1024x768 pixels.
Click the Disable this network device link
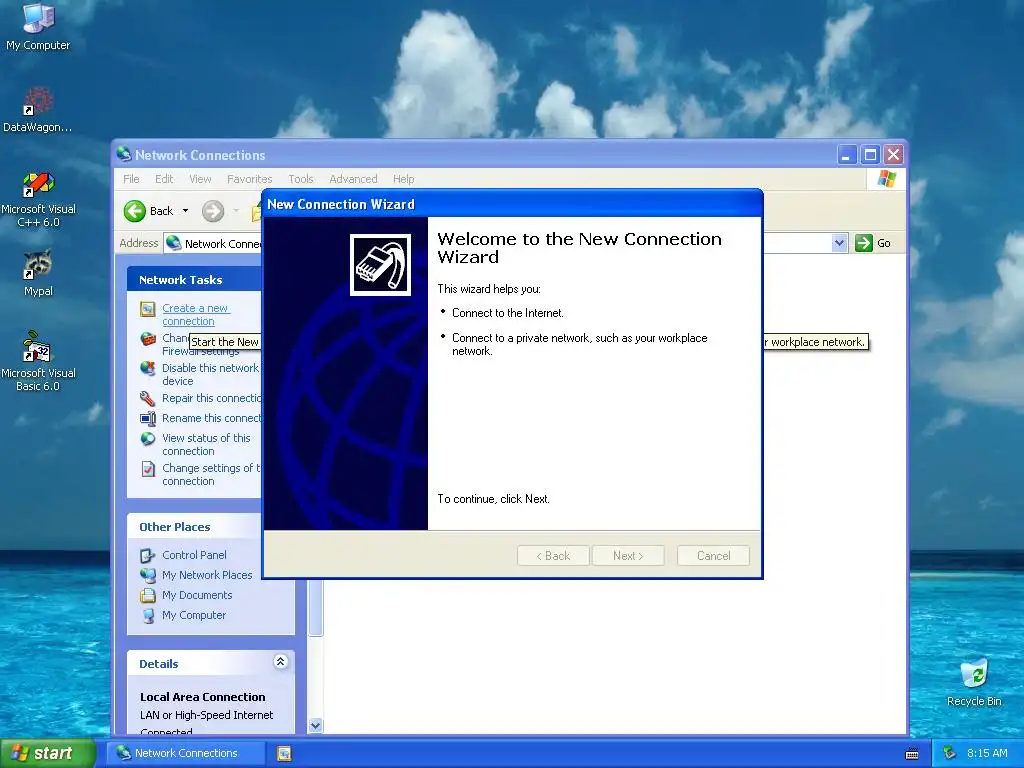(210, 374)
